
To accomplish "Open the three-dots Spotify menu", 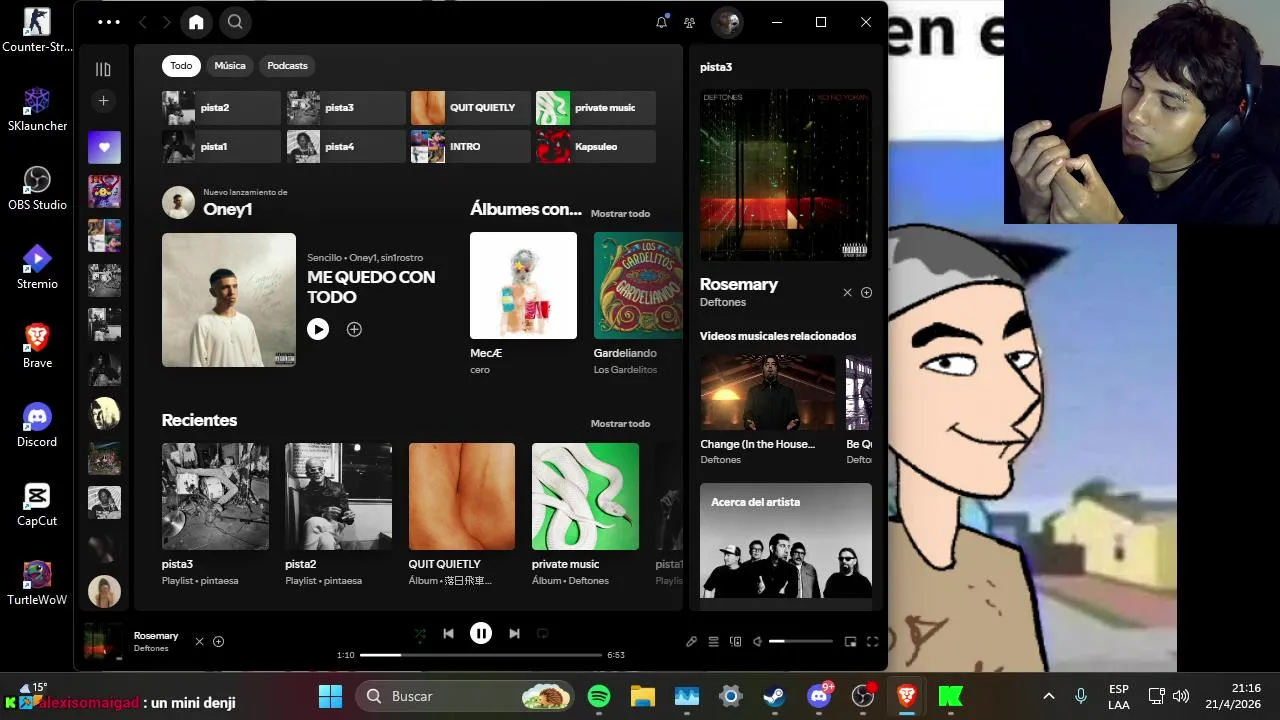I will tap(109, 22).
